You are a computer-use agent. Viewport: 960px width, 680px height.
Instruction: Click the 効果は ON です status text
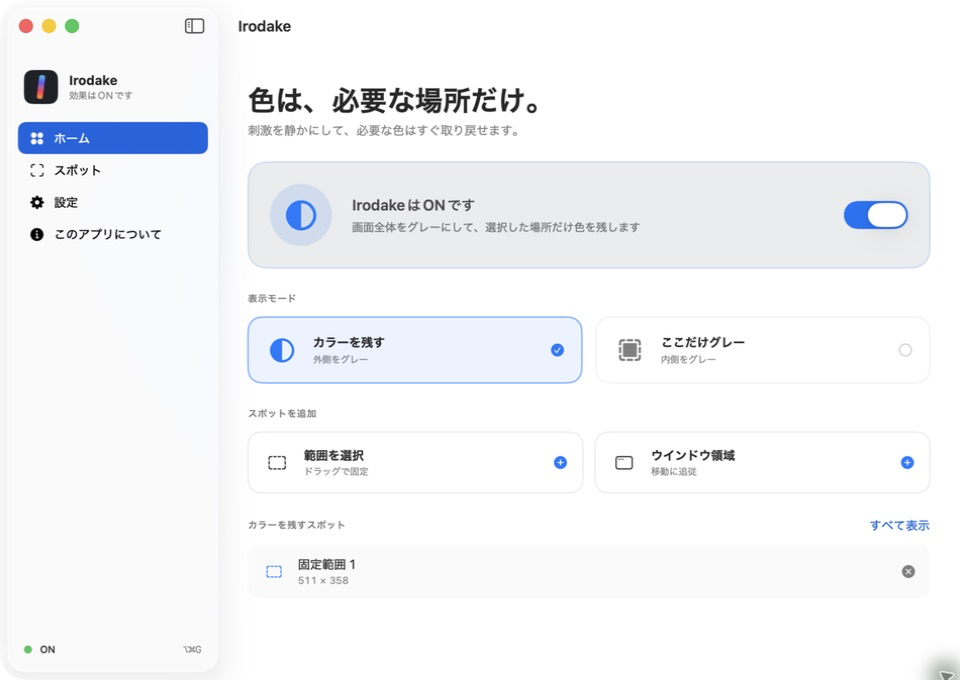[100, 95]
